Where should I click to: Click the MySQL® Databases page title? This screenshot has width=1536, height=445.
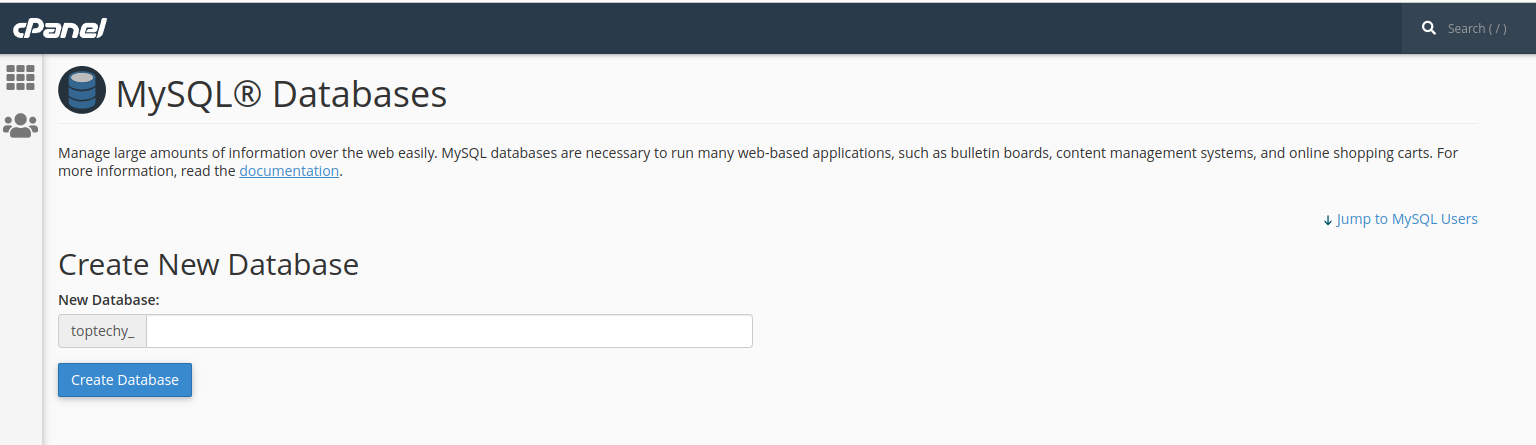(281, 95)
